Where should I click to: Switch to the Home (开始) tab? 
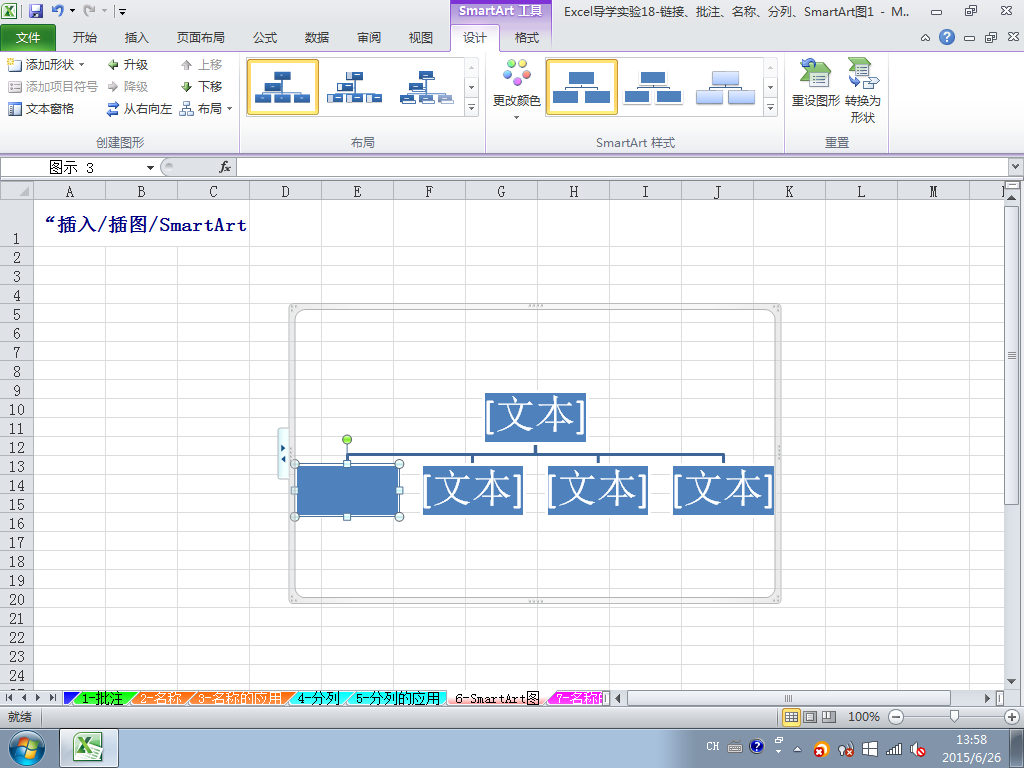[85, 38]
